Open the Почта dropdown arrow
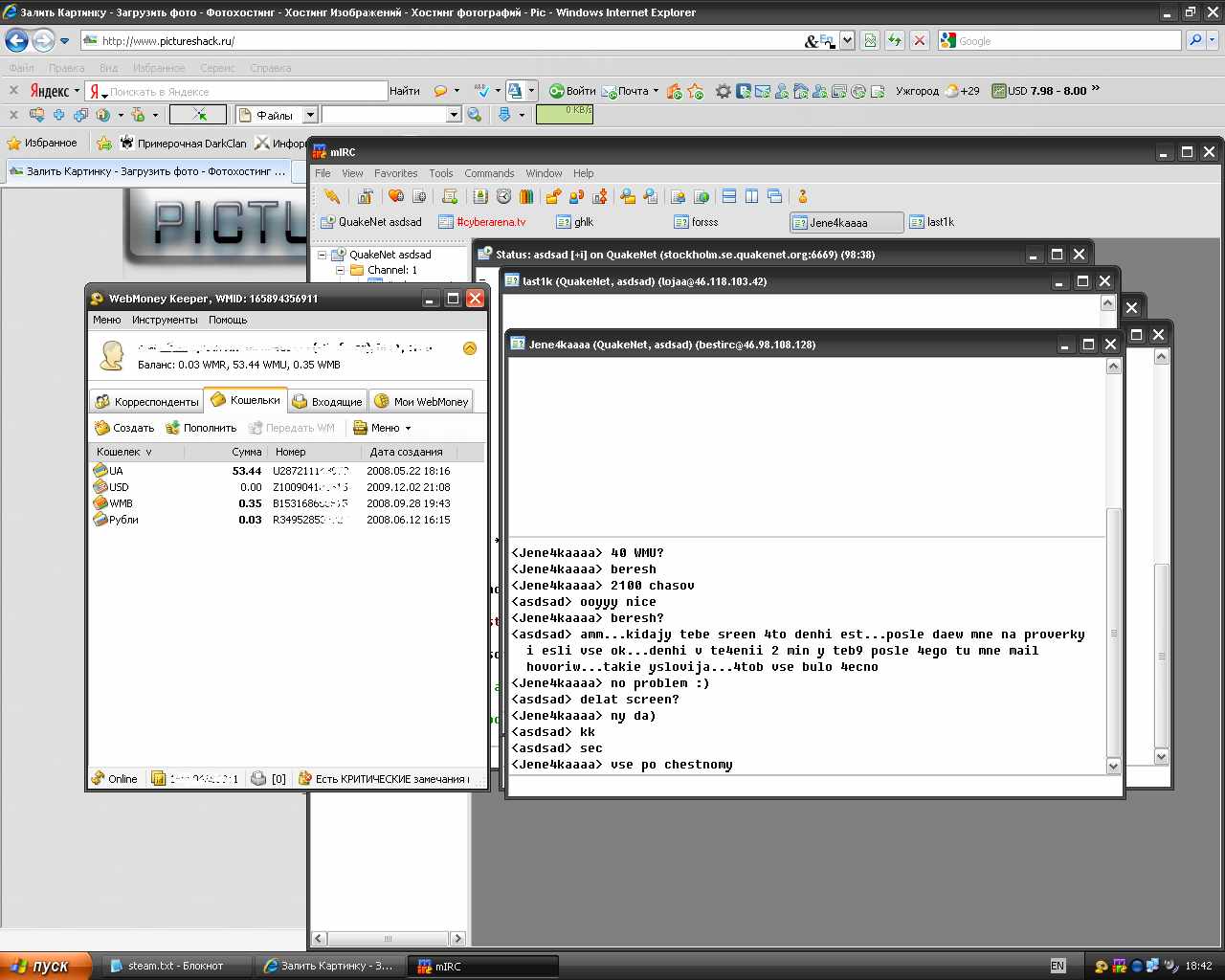Image resolution: width=1225 pixels, height=980 pixels. (x=656, y=91)
